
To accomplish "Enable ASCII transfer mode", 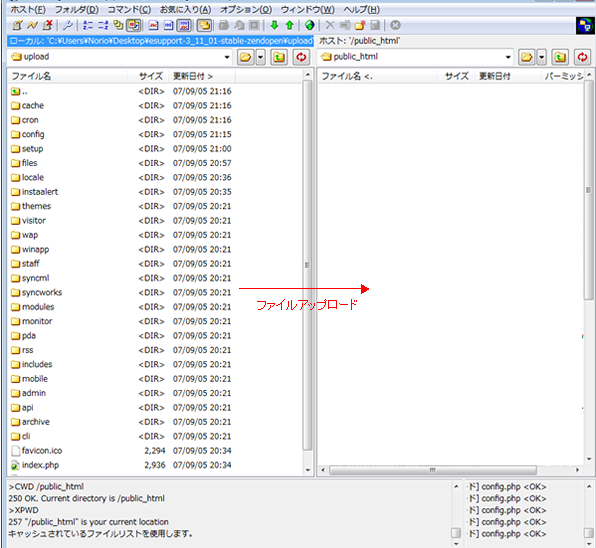I will pos(153,25).
